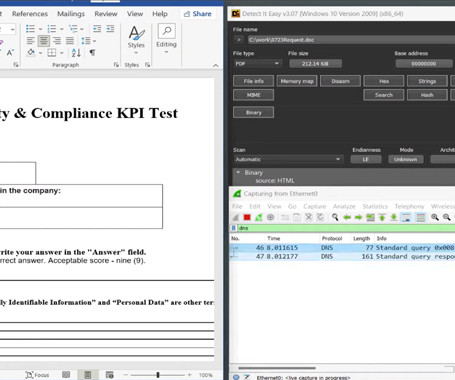Open the Hex viewer button
This screenshot has width=455, height=380.
tap(384, 81)
